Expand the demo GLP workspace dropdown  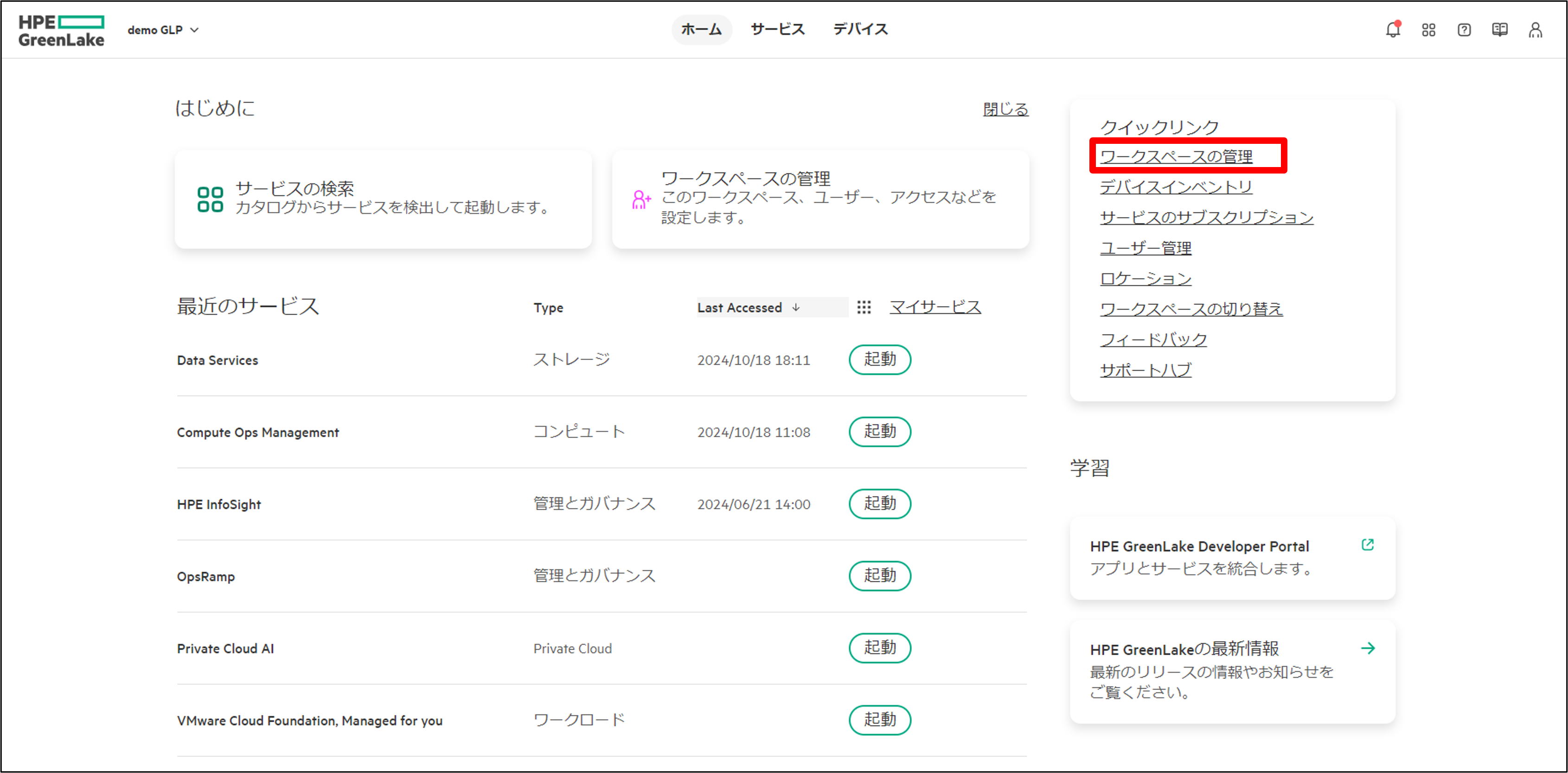(x=163, y=30)
